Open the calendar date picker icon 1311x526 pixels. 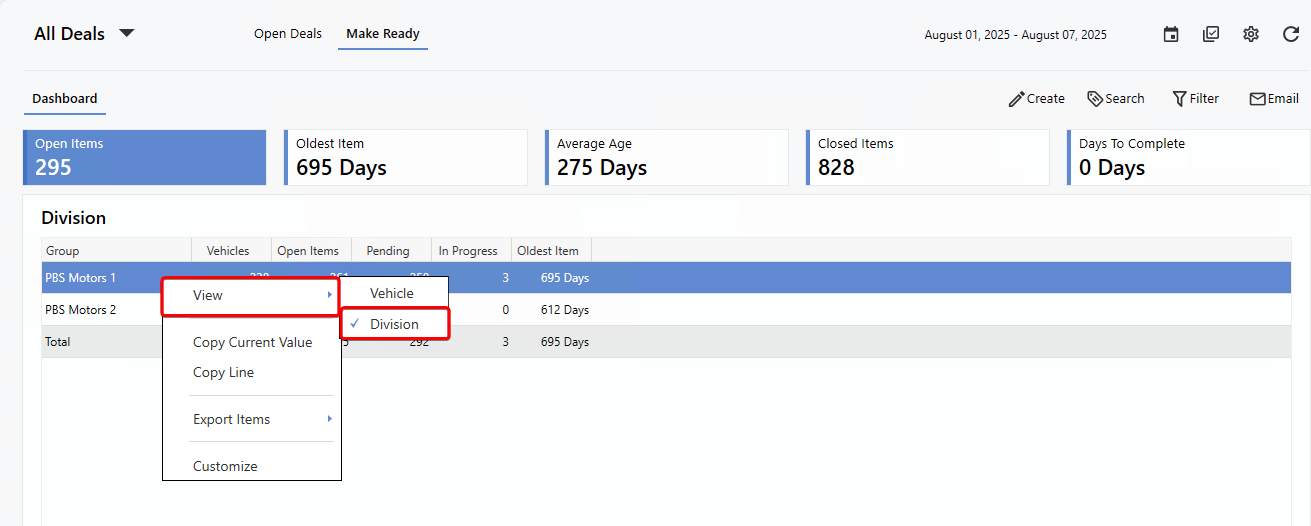point(1171,34)
